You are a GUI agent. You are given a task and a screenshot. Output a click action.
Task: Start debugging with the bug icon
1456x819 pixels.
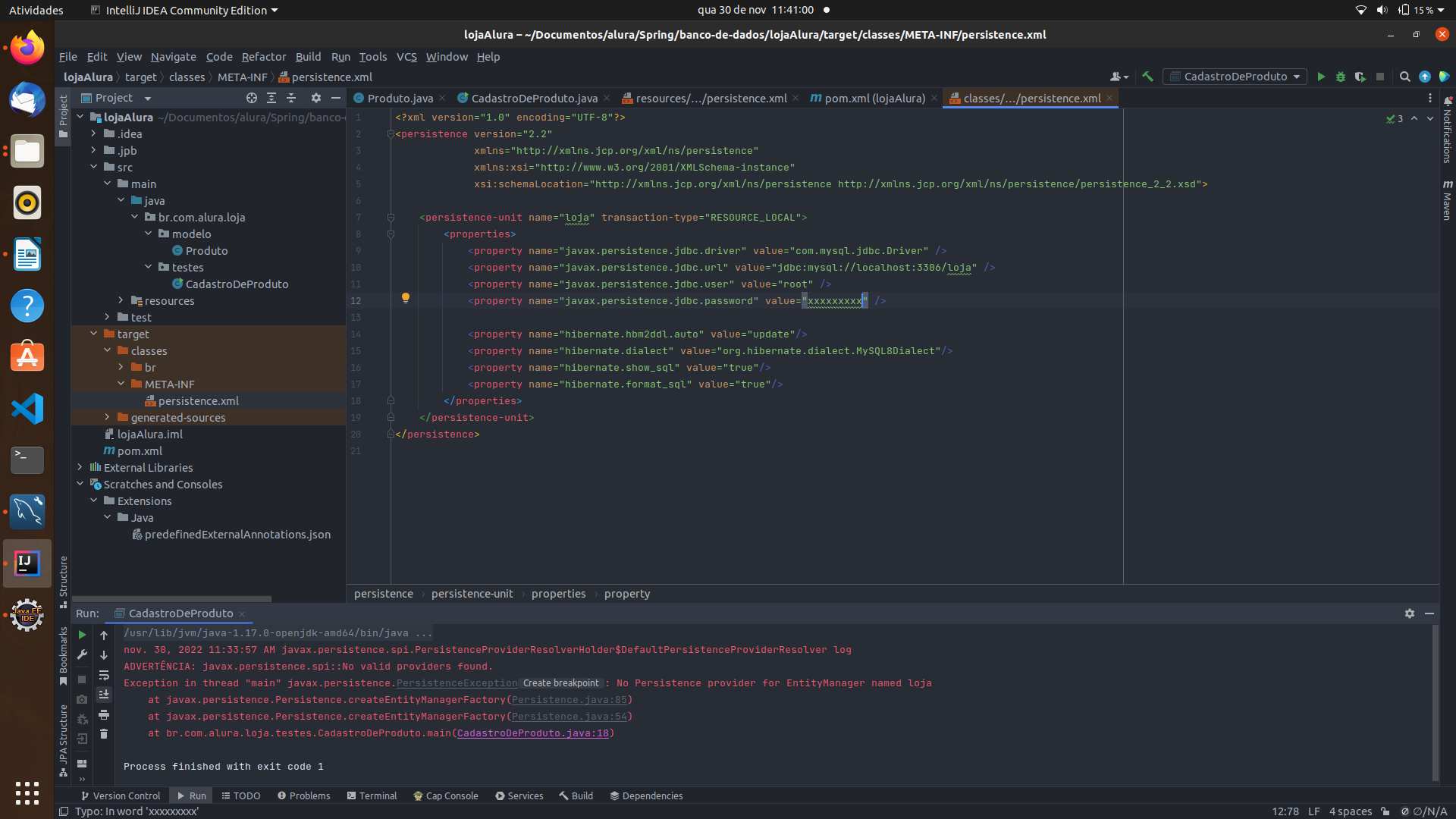click(x=1341, y=77)
